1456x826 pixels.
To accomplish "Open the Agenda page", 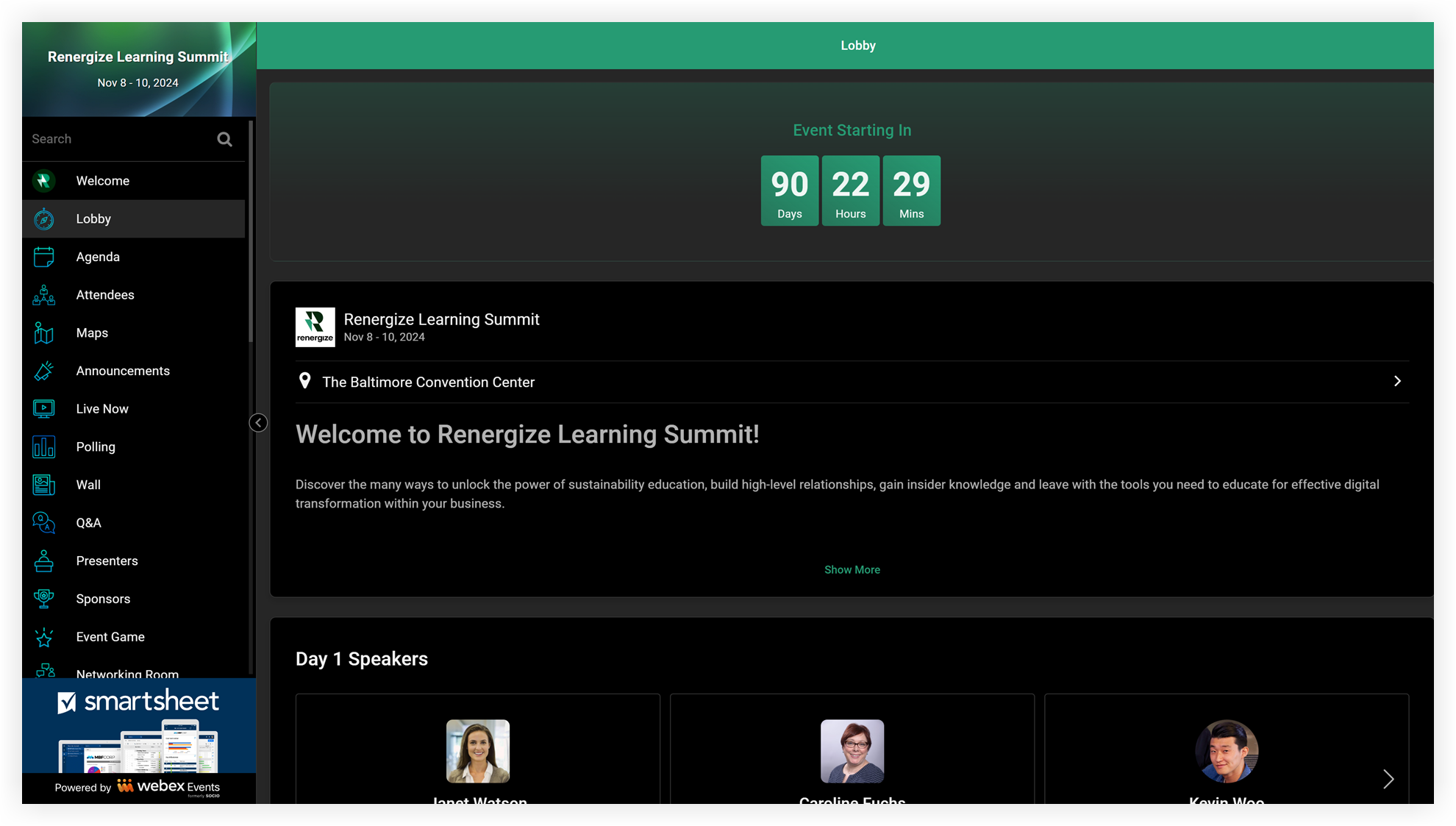I will pyautogui.click(x=134, y=257).
